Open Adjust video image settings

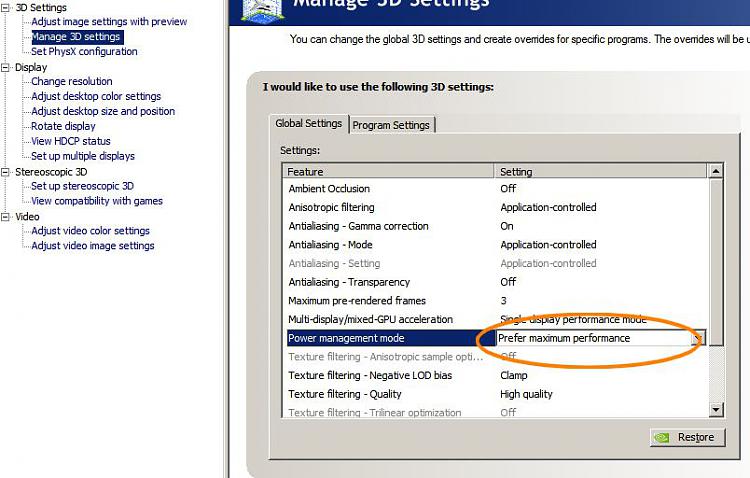[x=93, y=246]
